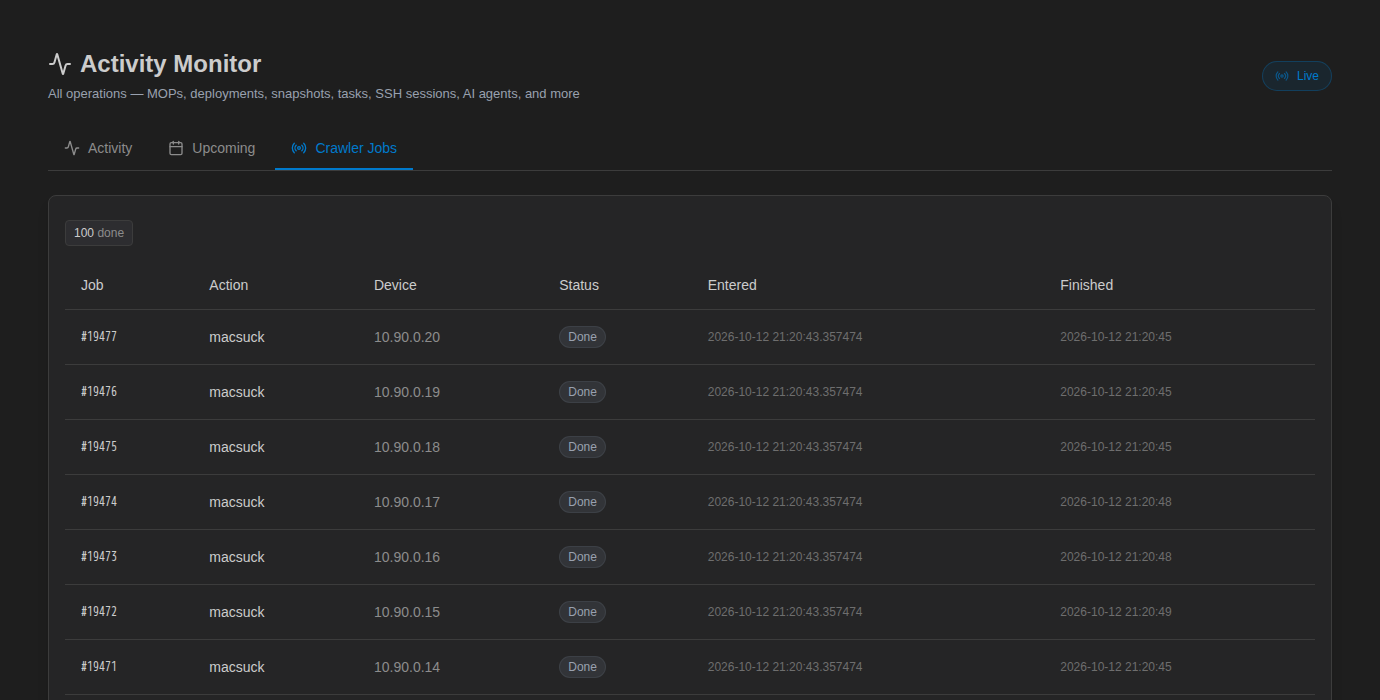Click Done status badge for job #19475

tap(582, 447)
